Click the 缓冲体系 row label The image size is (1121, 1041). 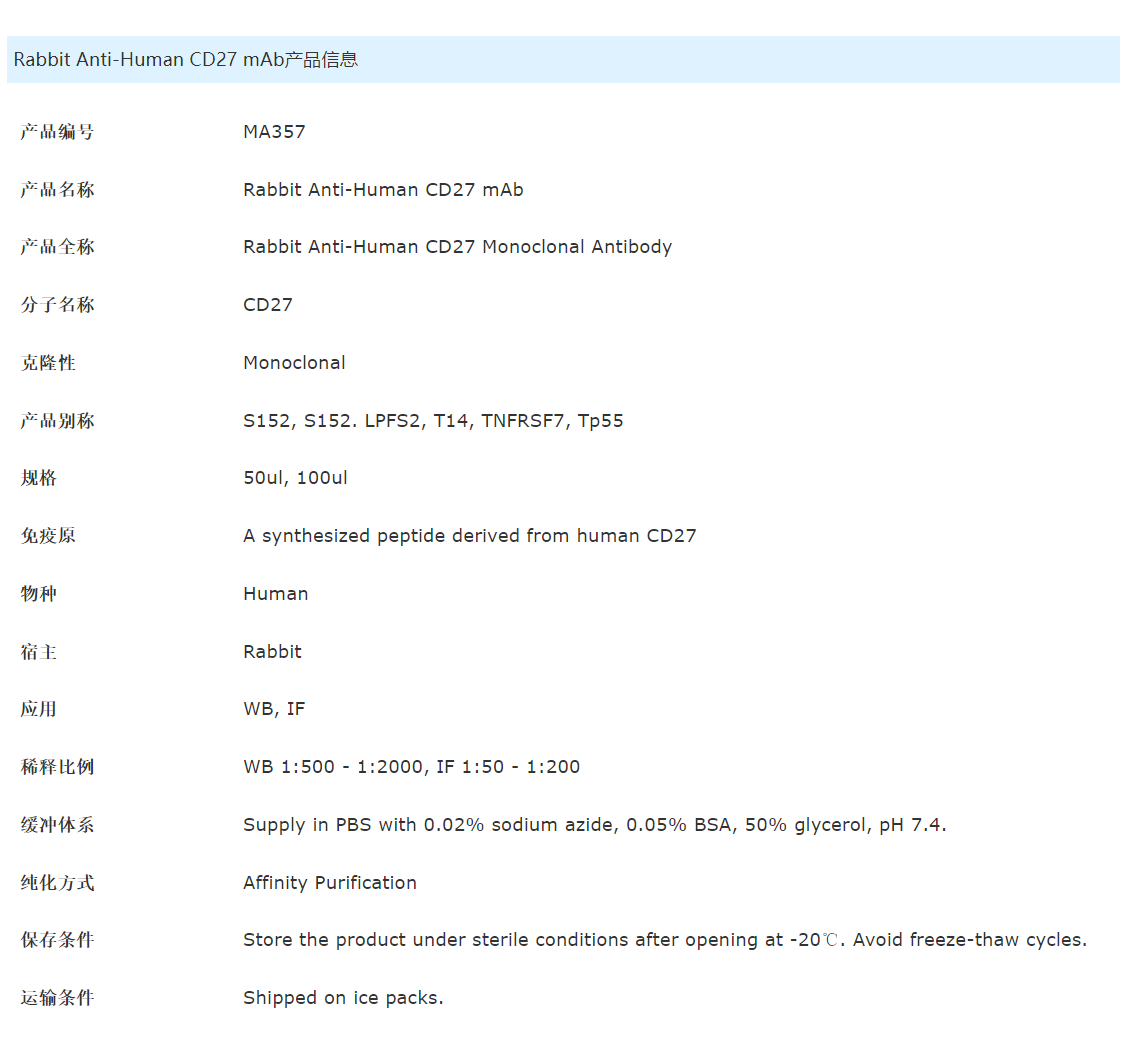click(x=57, y=825)
